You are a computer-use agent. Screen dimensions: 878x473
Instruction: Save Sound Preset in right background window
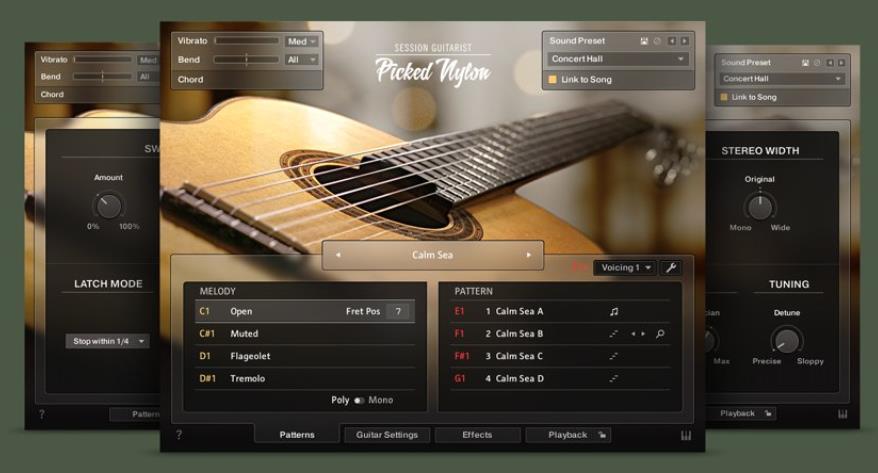(x=805, y=63)
